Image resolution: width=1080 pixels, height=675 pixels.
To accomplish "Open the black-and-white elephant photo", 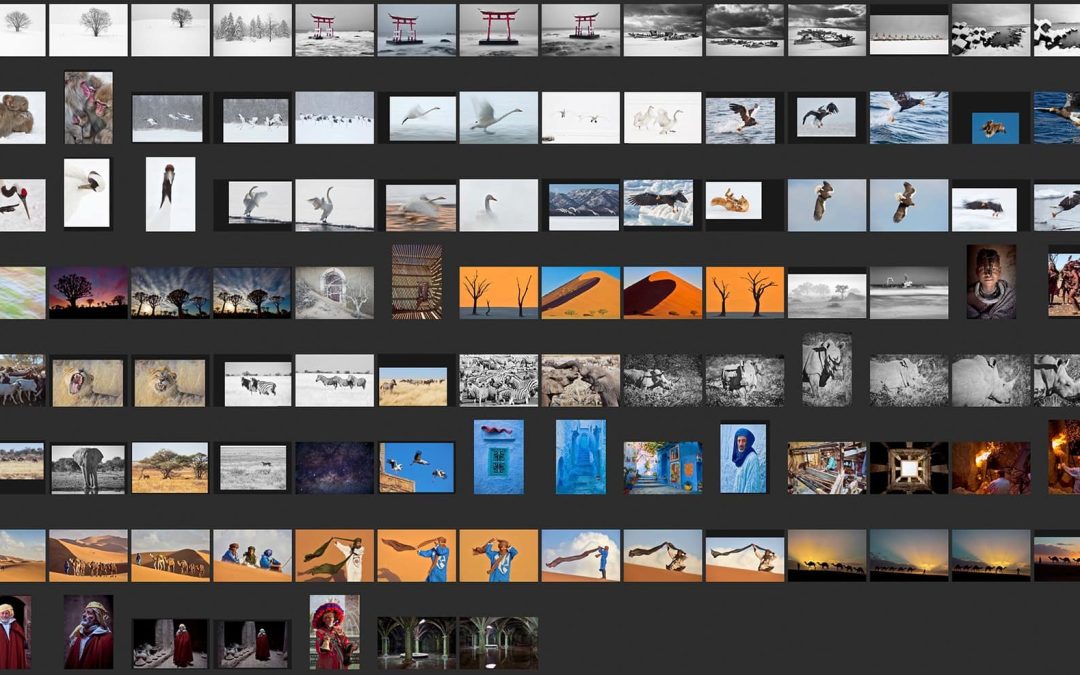I will [x=88, y=468].
